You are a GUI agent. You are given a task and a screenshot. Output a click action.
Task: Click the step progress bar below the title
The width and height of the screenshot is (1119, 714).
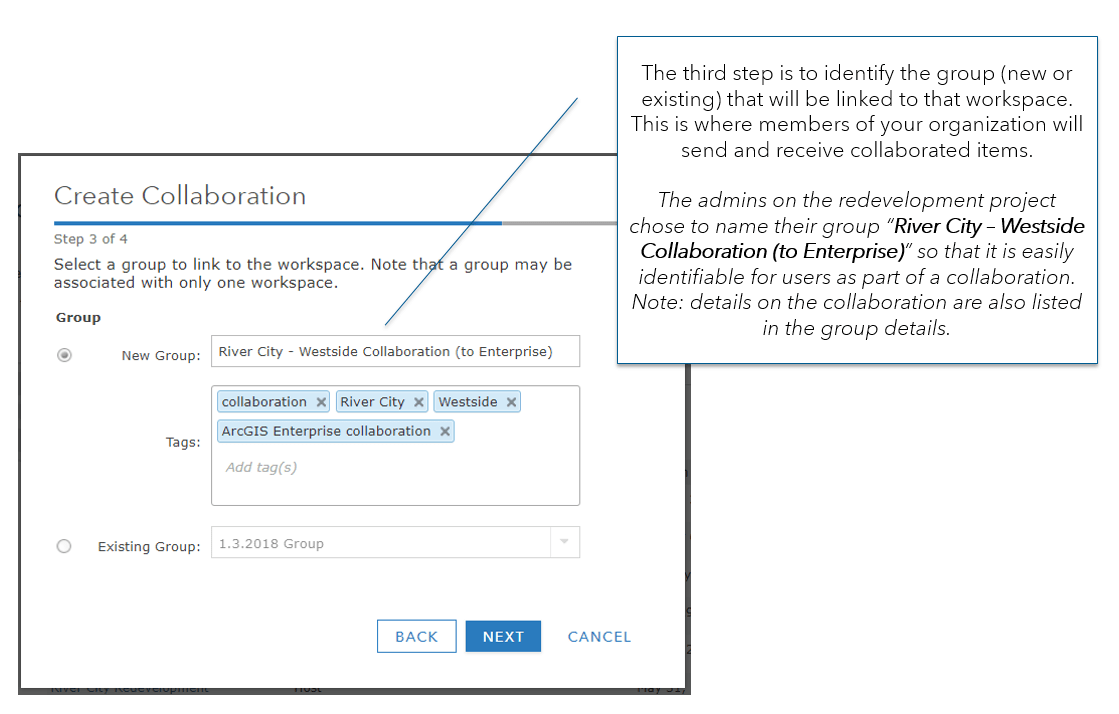(277, 222)
